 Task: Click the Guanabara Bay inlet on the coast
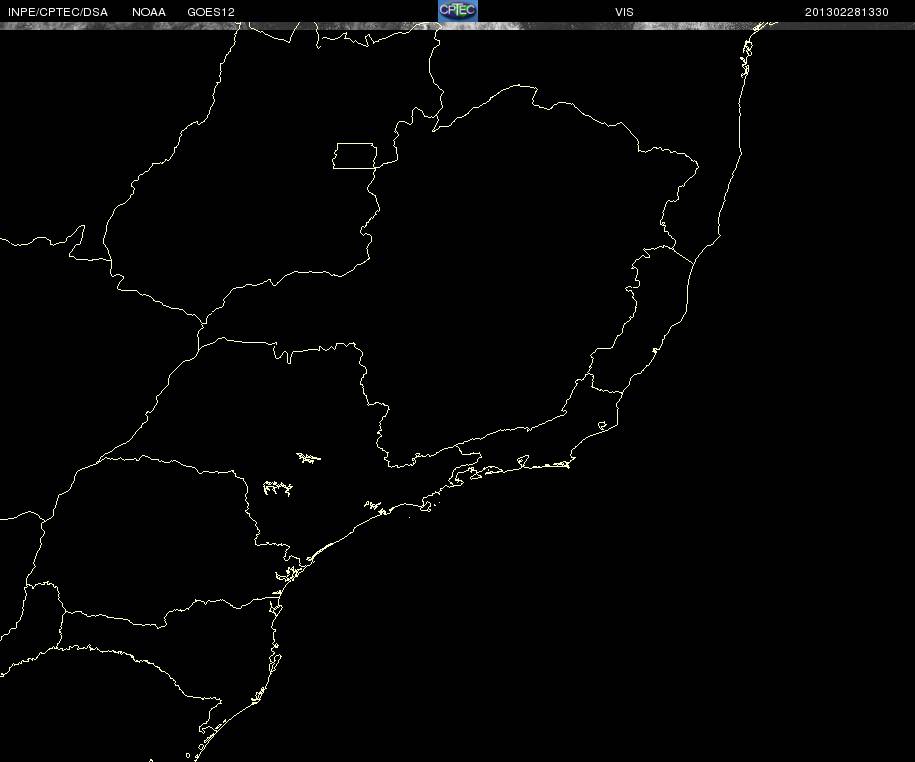pos(521,462)
